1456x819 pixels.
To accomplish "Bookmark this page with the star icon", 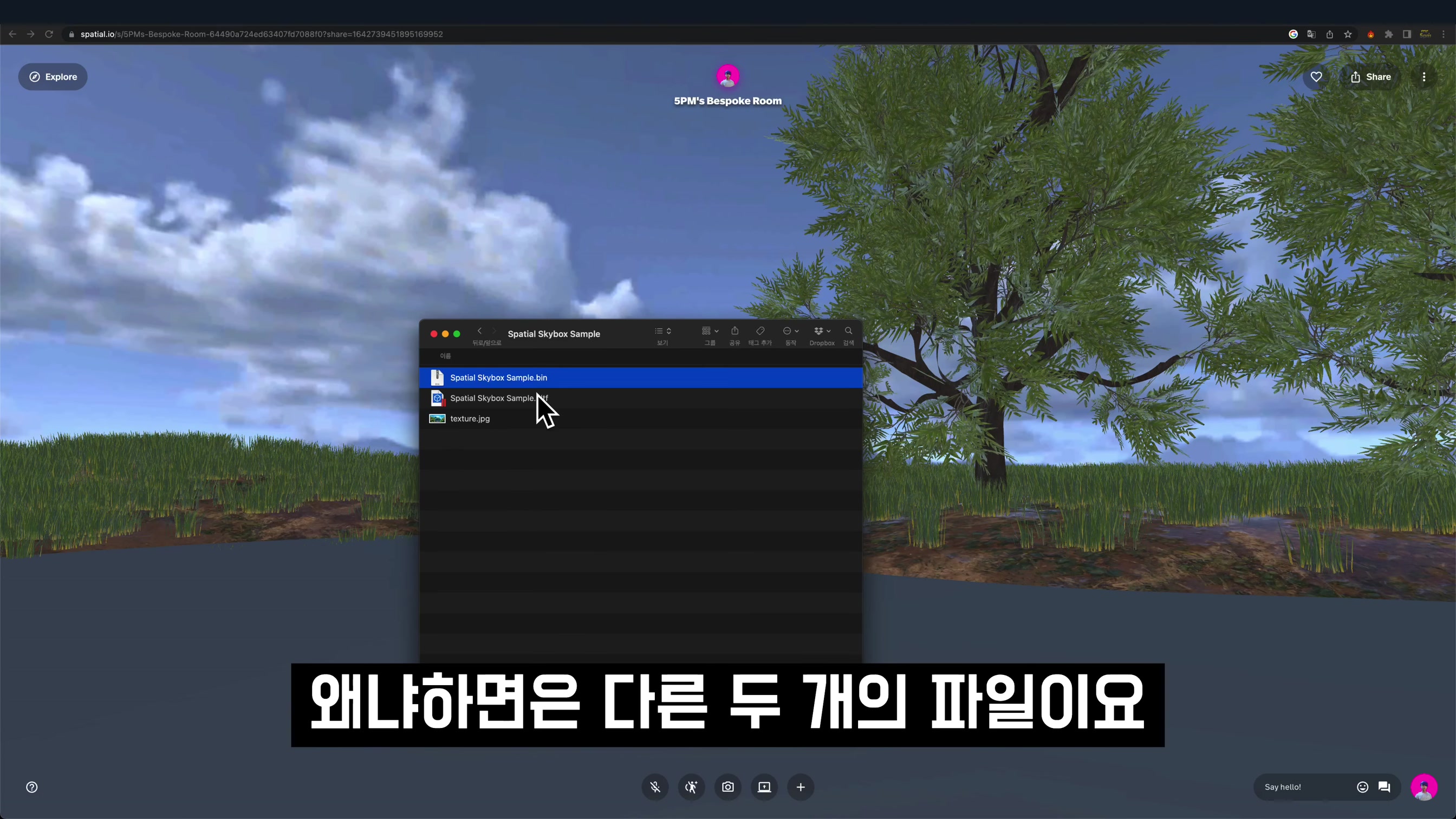I will click(1348, 34).
